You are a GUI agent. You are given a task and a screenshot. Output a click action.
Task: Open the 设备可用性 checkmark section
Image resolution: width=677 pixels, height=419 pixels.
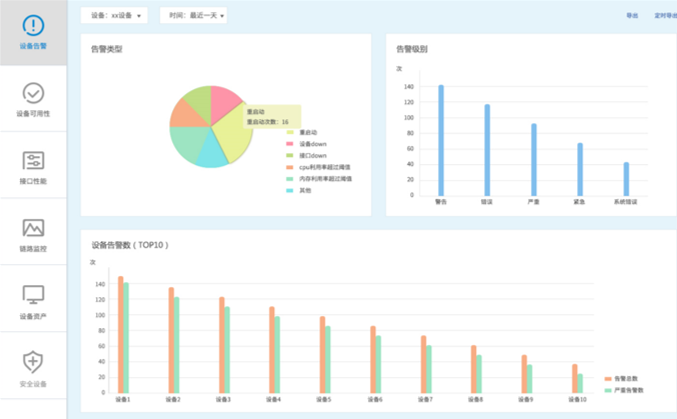pyautogui.click(x=33, y=99)
